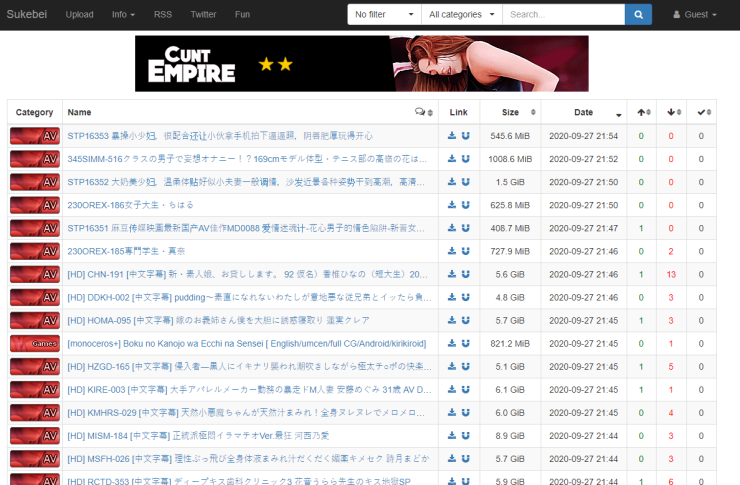
Task: Open the RSS feed link
Action: tap(163, 15)
